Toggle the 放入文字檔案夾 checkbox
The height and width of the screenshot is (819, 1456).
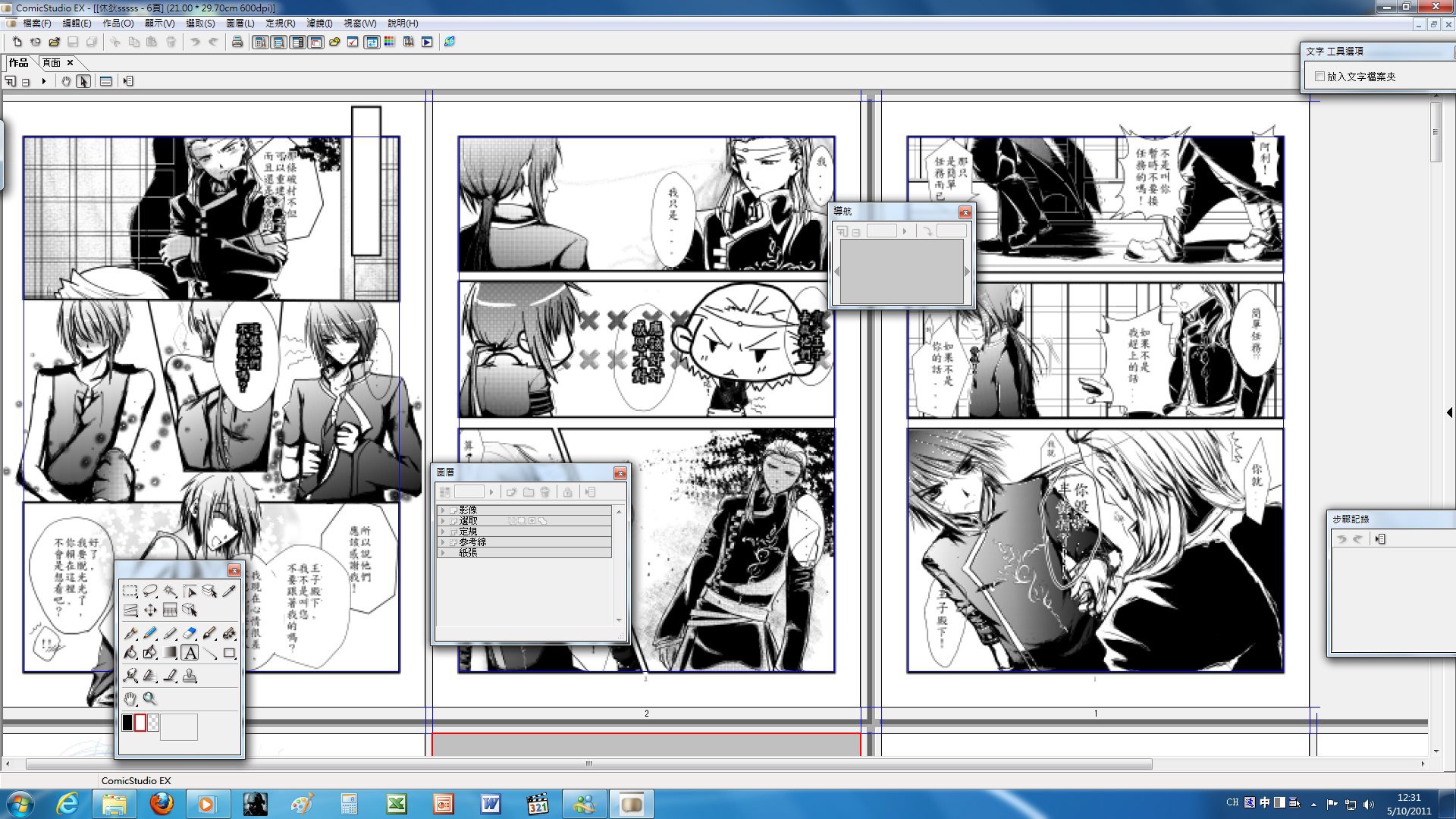(1320, 77)
